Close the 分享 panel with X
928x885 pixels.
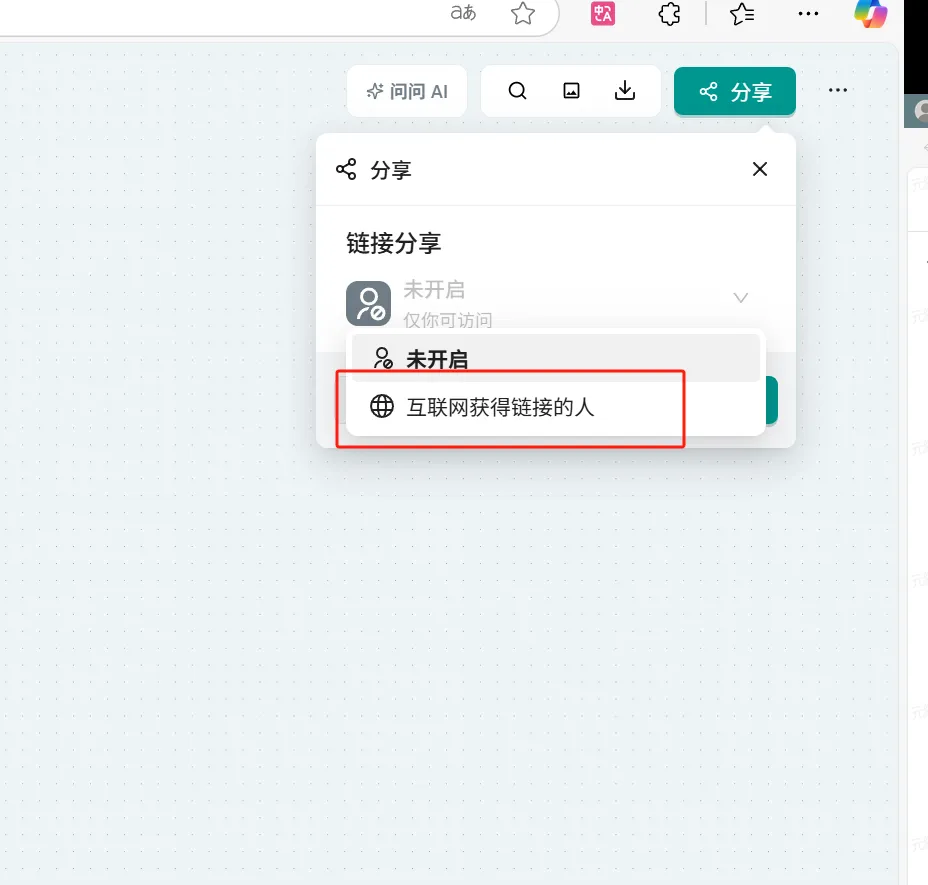[760, 169]
